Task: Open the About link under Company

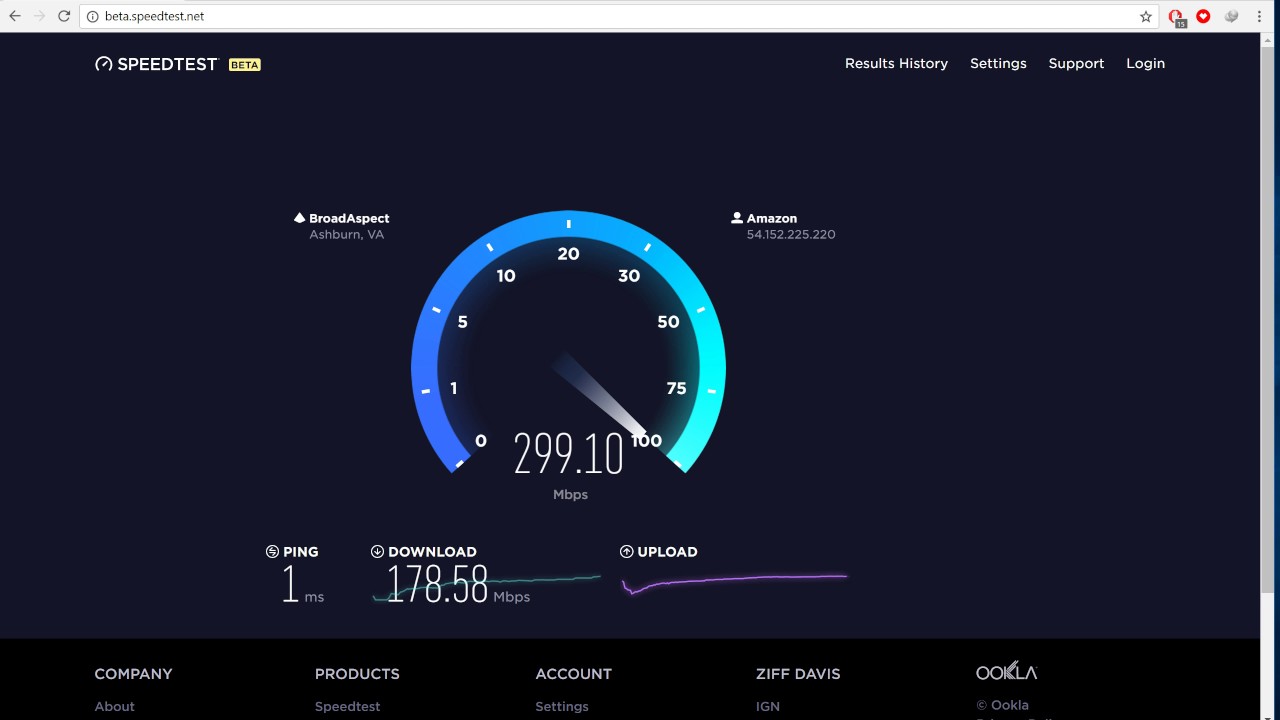Action: click(x=114, y=706)
